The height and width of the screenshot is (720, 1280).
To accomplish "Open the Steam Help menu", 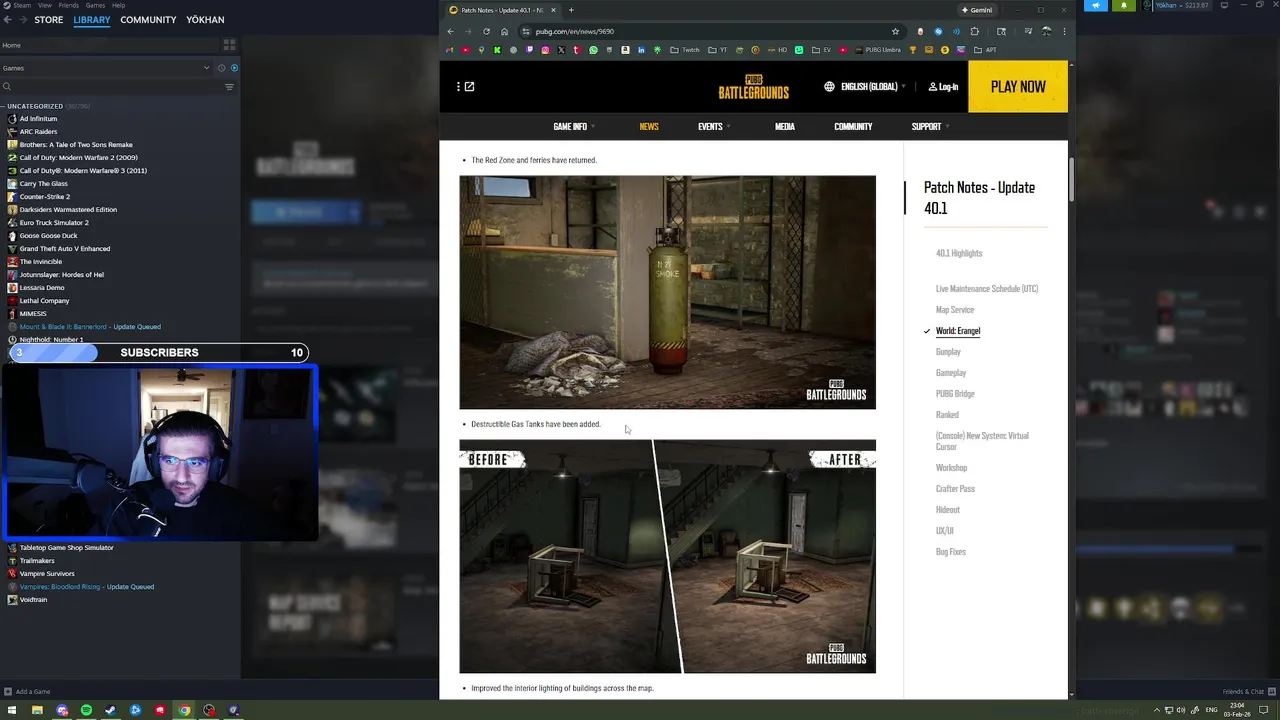I will point(118,5).
